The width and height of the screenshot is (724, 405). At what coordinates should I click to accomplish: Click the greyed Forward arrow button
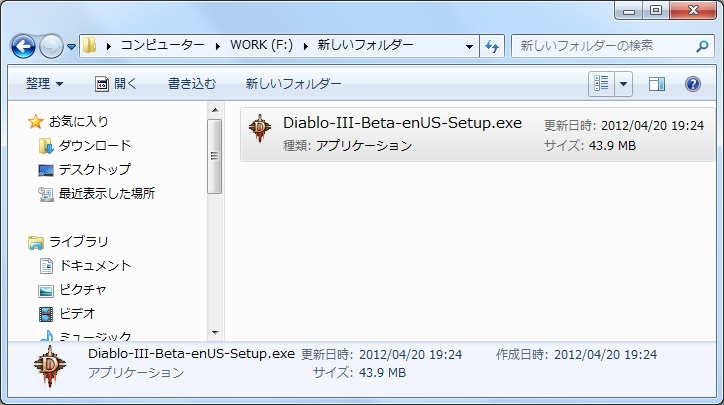[x=51, y=46]
